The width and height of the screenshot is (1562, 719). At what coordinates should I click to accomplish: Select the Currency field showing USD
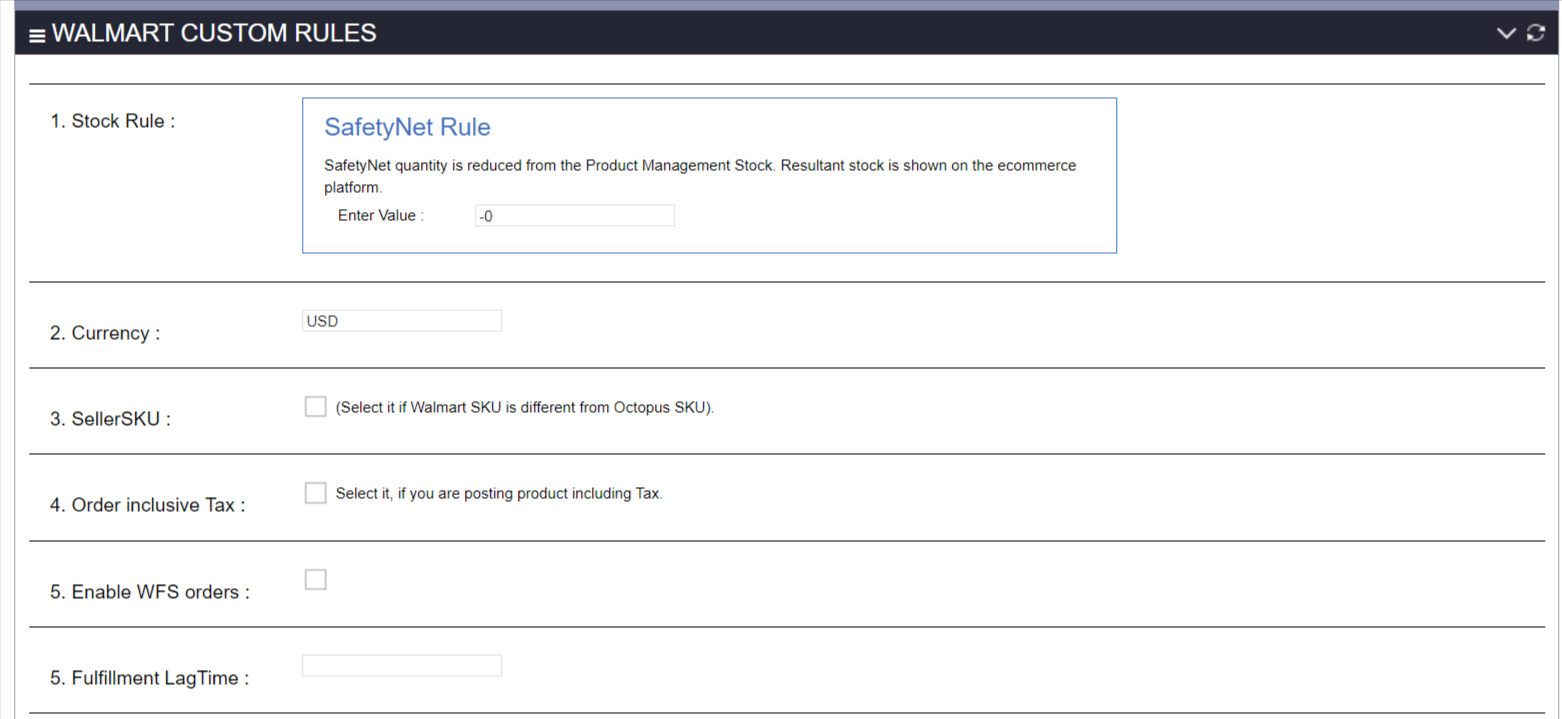pos(402,321)
